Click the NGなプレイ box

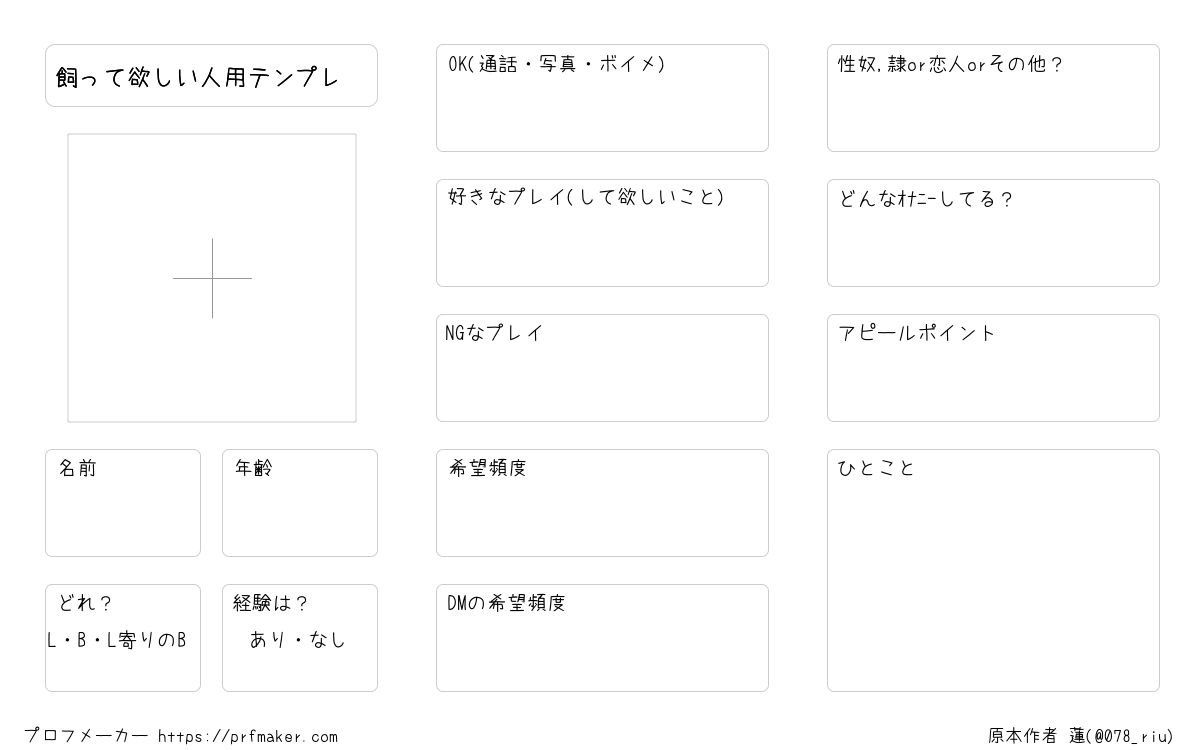602,368
